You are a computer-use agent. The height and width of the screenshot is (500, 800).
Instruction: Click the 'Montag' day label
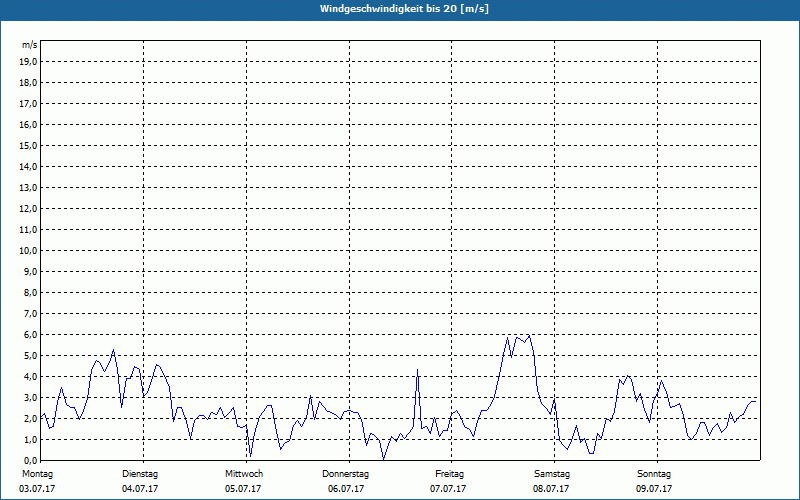click(x=37, y=474)
